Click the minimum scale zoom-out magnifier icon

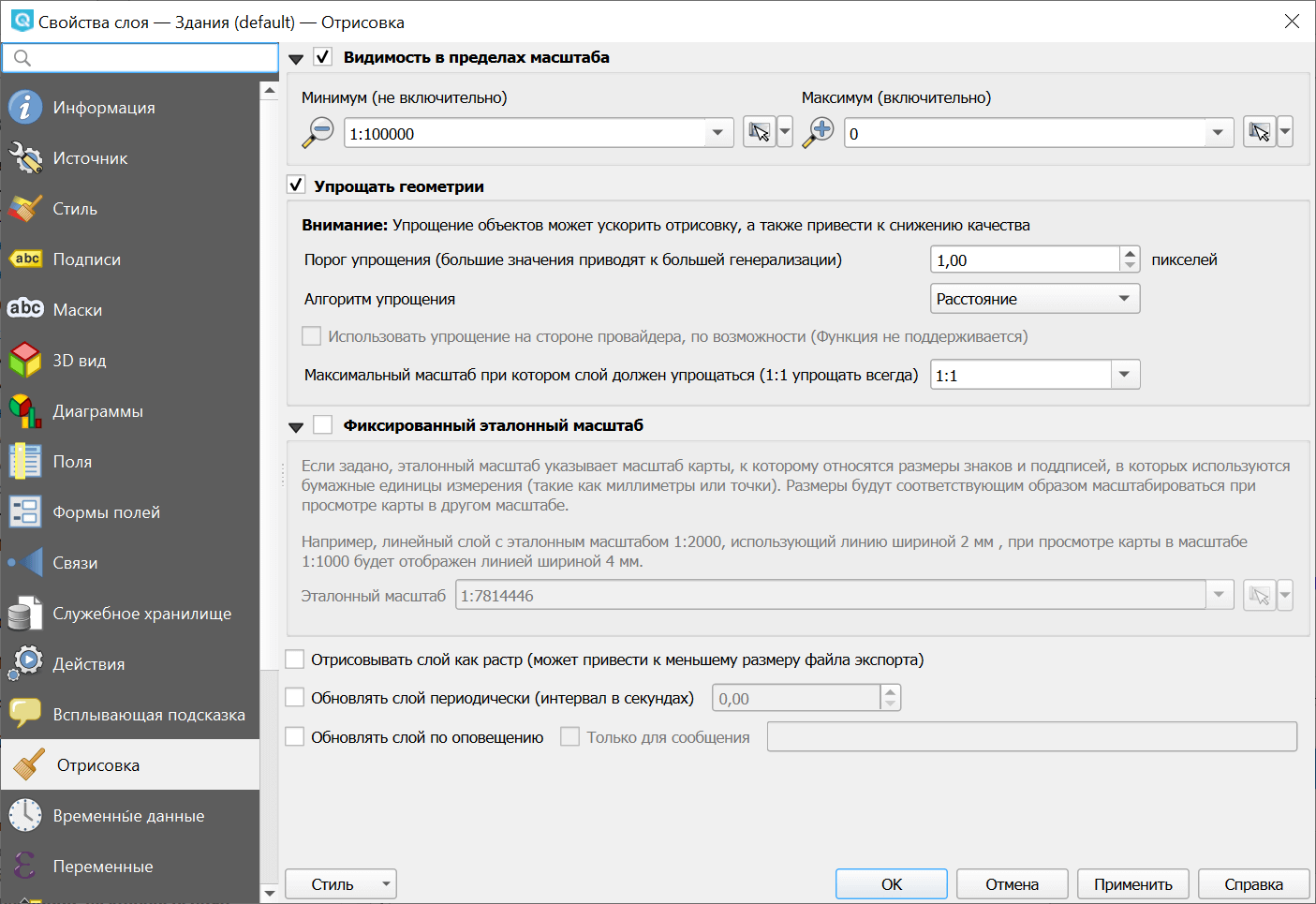[x=318, y=132]
